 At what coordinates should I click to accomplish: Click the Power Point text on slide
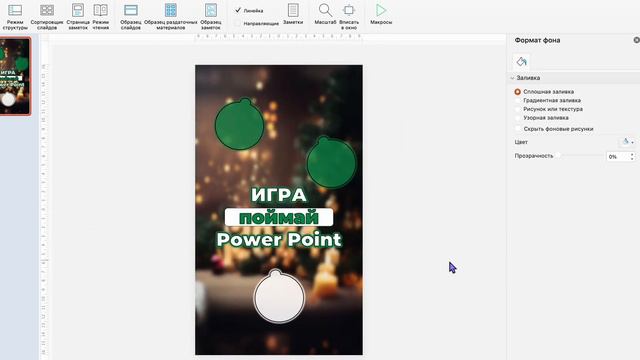coord(279,240)
